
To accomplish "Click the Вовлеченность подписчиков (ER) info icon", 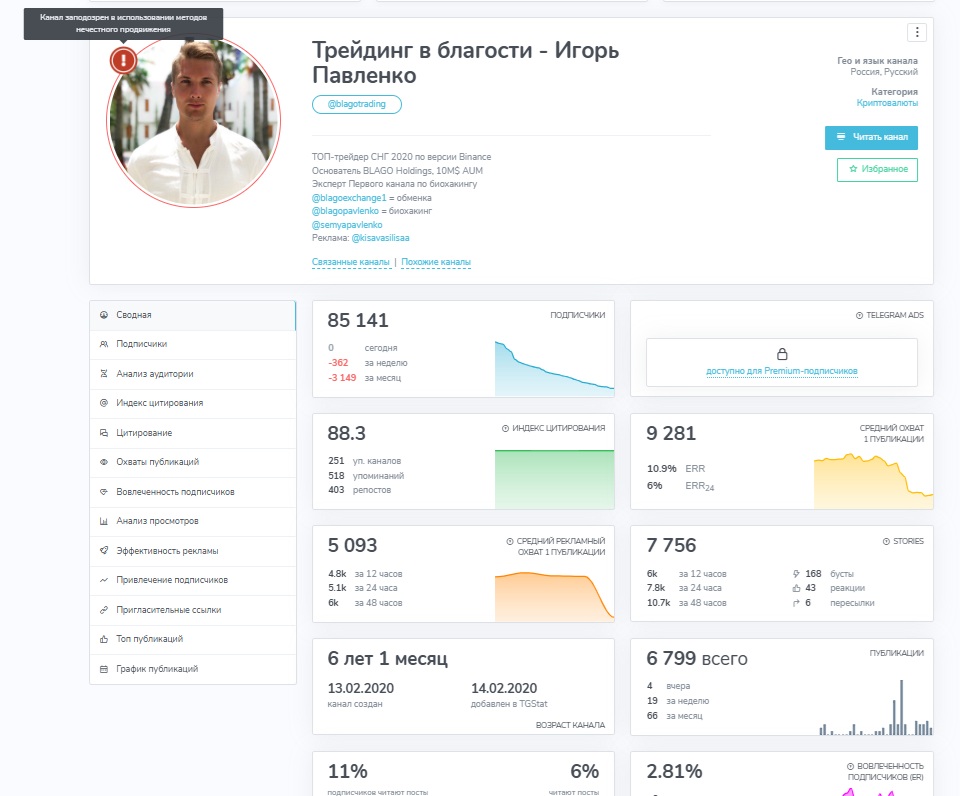I will 850,767.
